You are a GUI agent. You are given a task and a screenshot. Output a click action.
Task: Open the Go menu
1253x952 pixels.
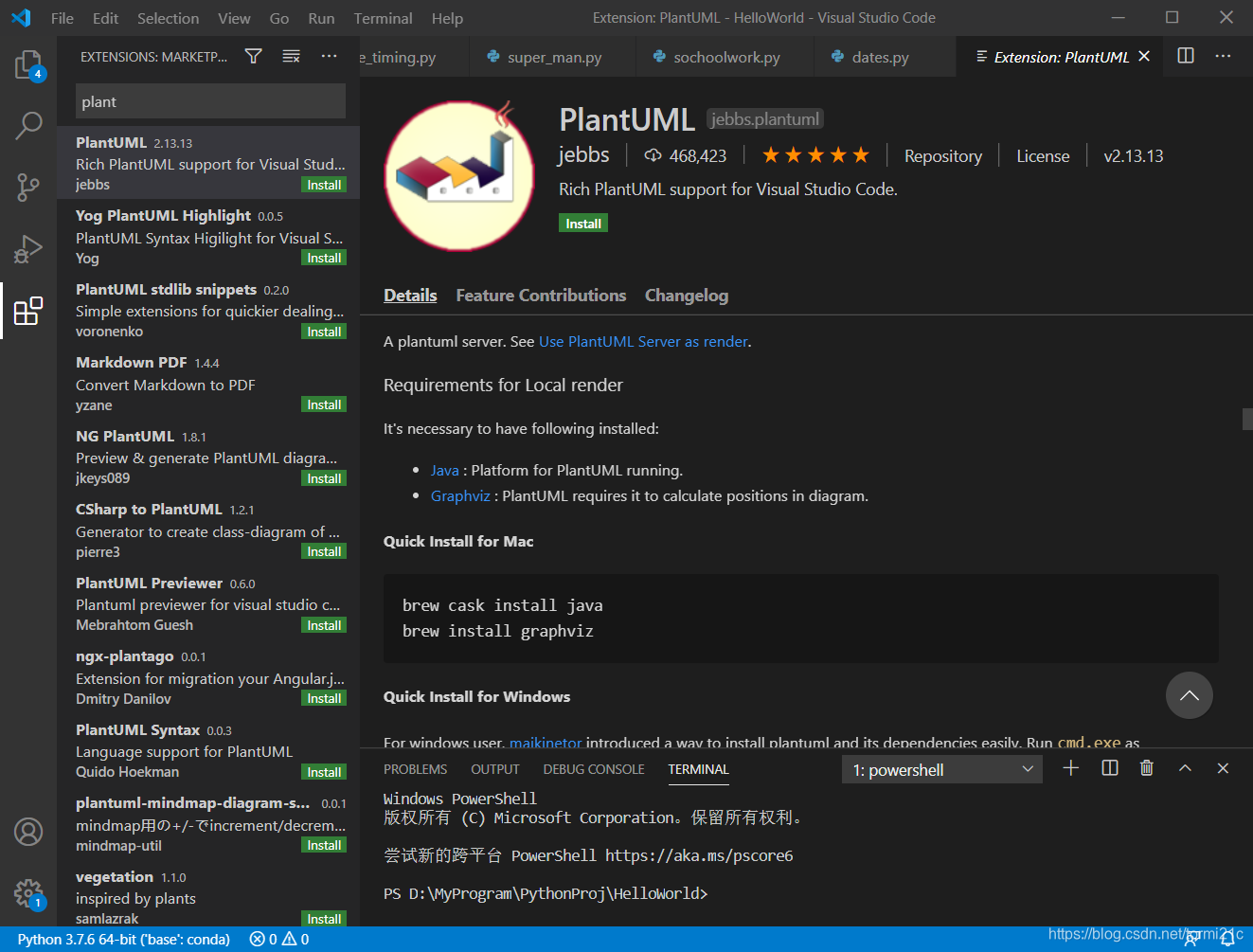pos(279,18)
